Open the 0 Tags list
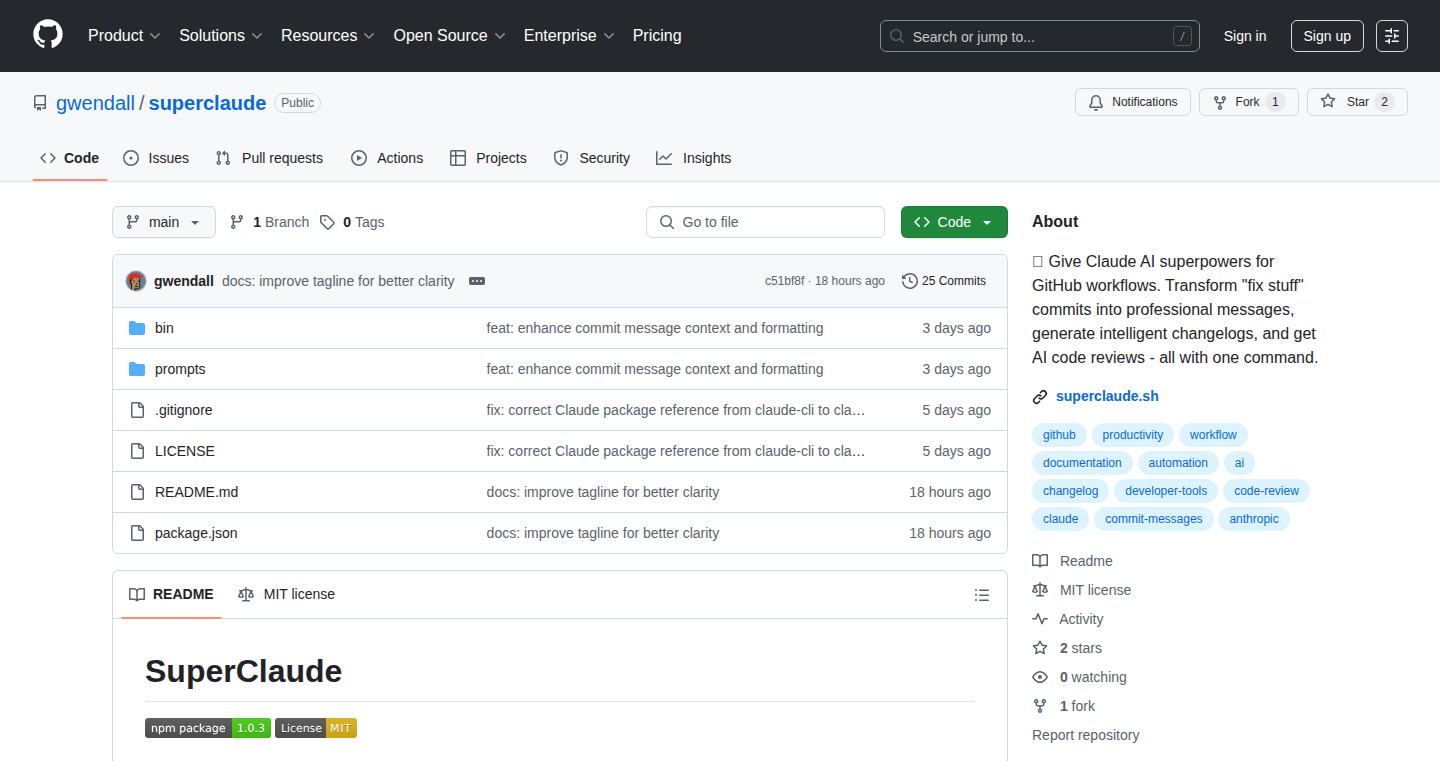The height and width of the screenshot is (761, 1440). (x=352, y=222)
